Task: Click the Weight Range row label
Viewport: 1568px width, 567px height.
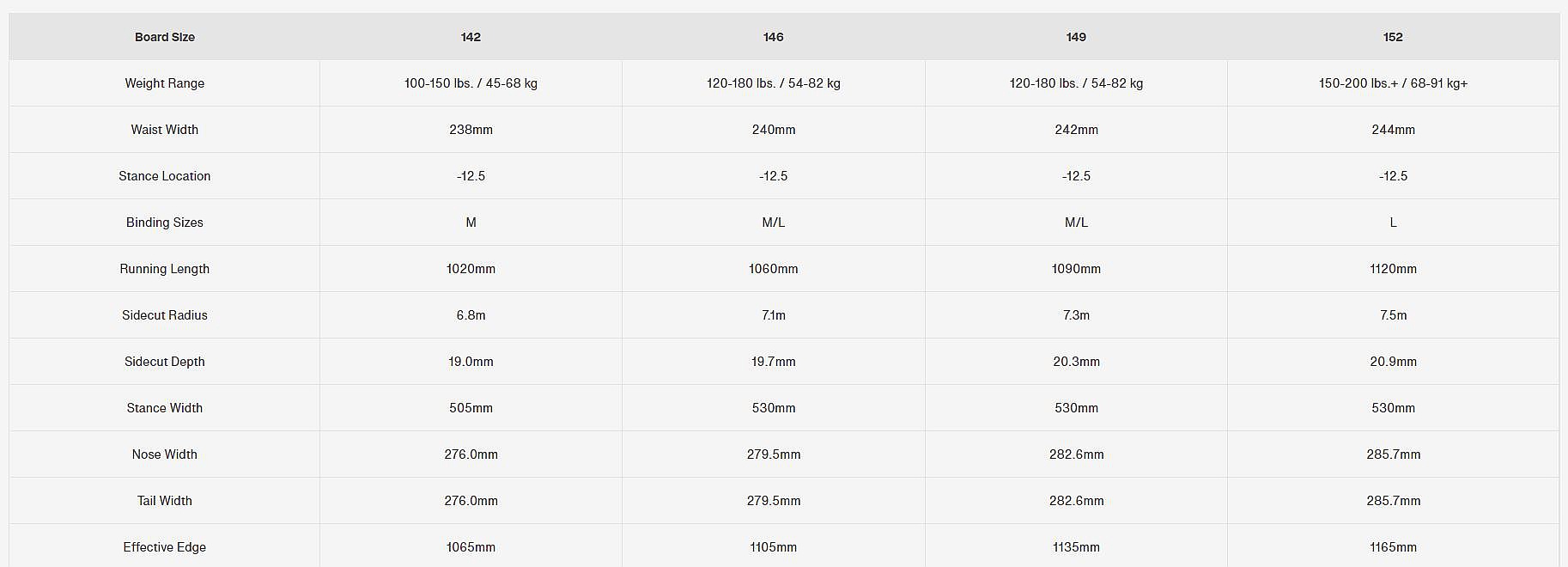Action: 164,83
